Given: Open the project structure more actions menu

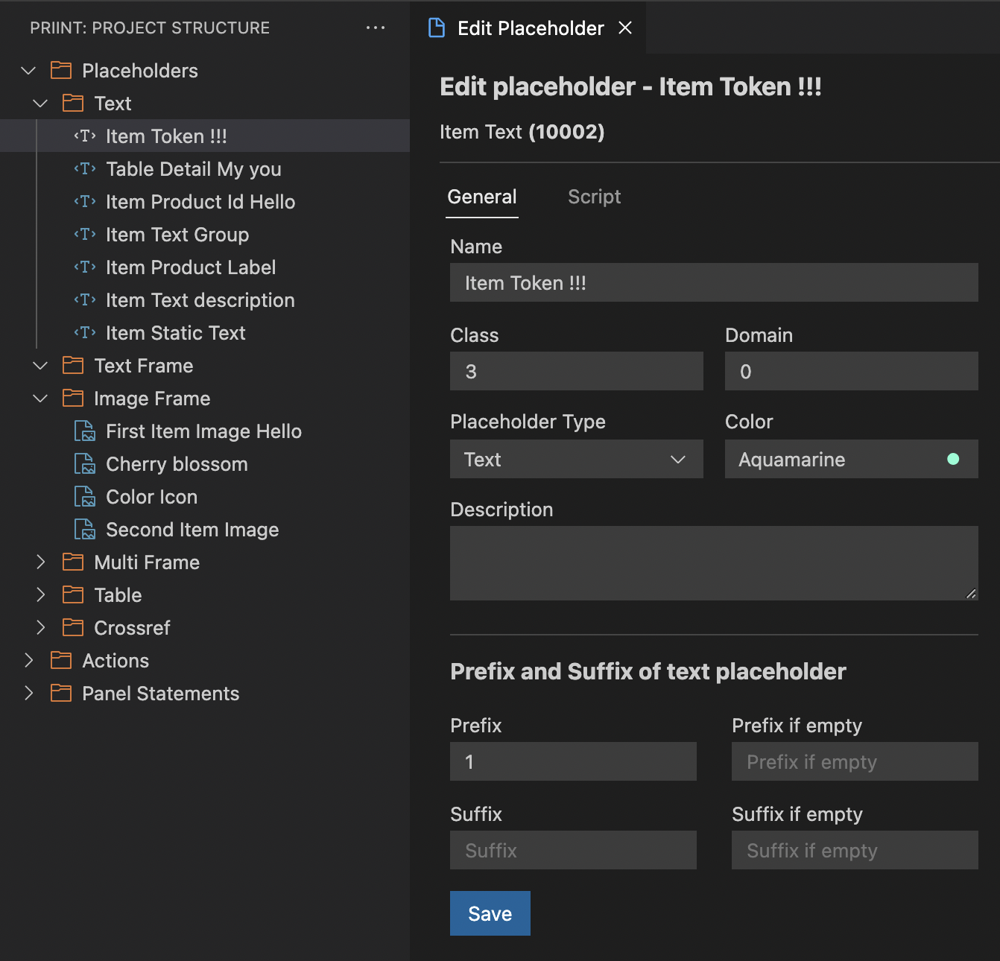Looking at the screenshot, I should pyautogui.click(x=375, y=27).
